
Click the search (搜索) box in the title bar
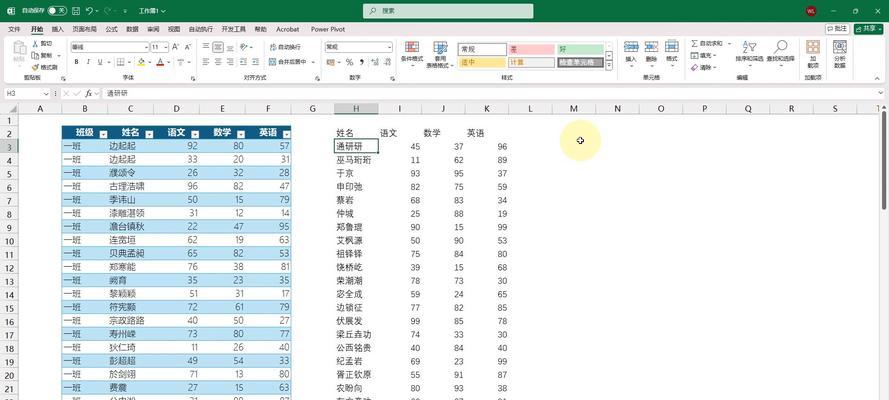(x=448, y=11)
